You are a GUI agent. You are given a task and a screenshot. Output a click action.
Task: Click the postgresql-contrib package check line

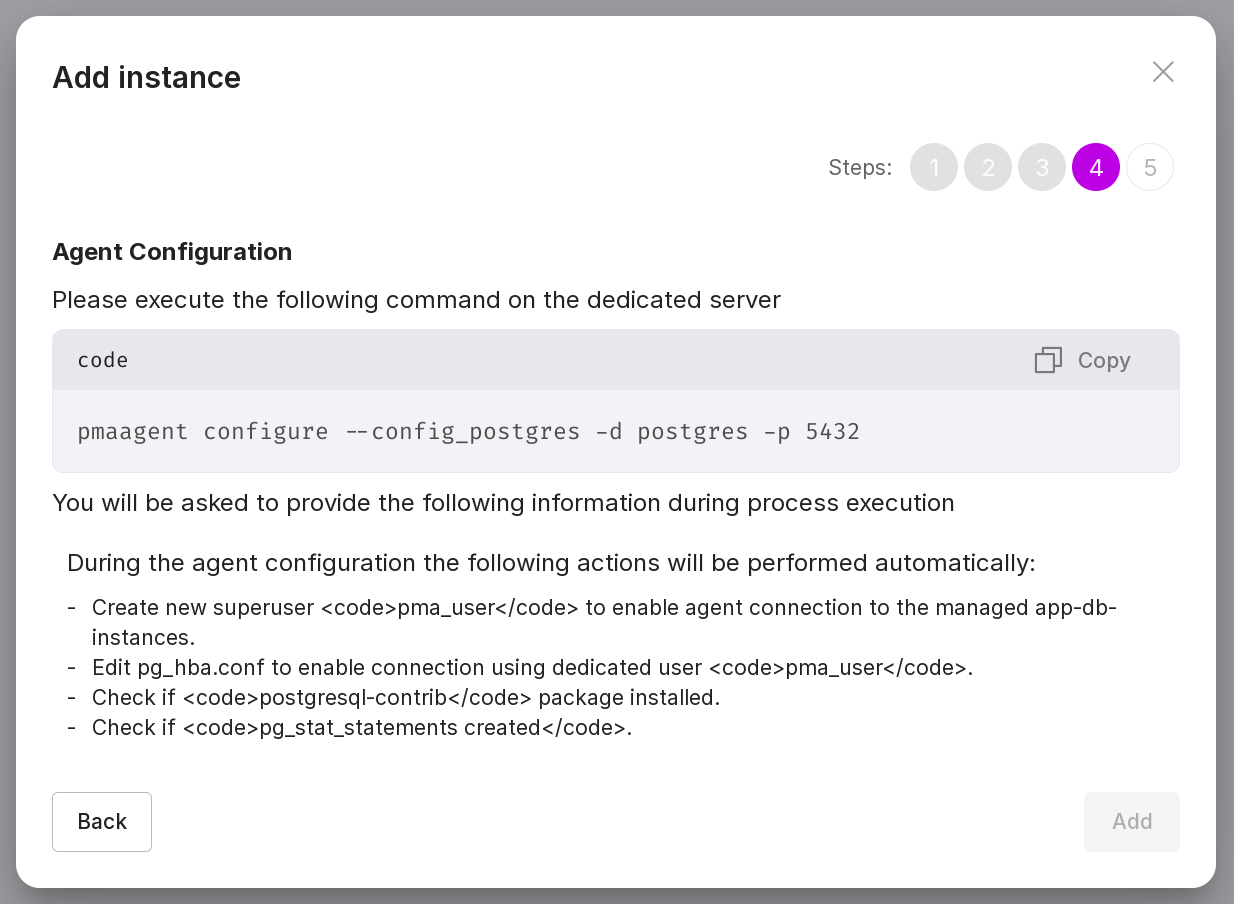click(x=405, y=698)
